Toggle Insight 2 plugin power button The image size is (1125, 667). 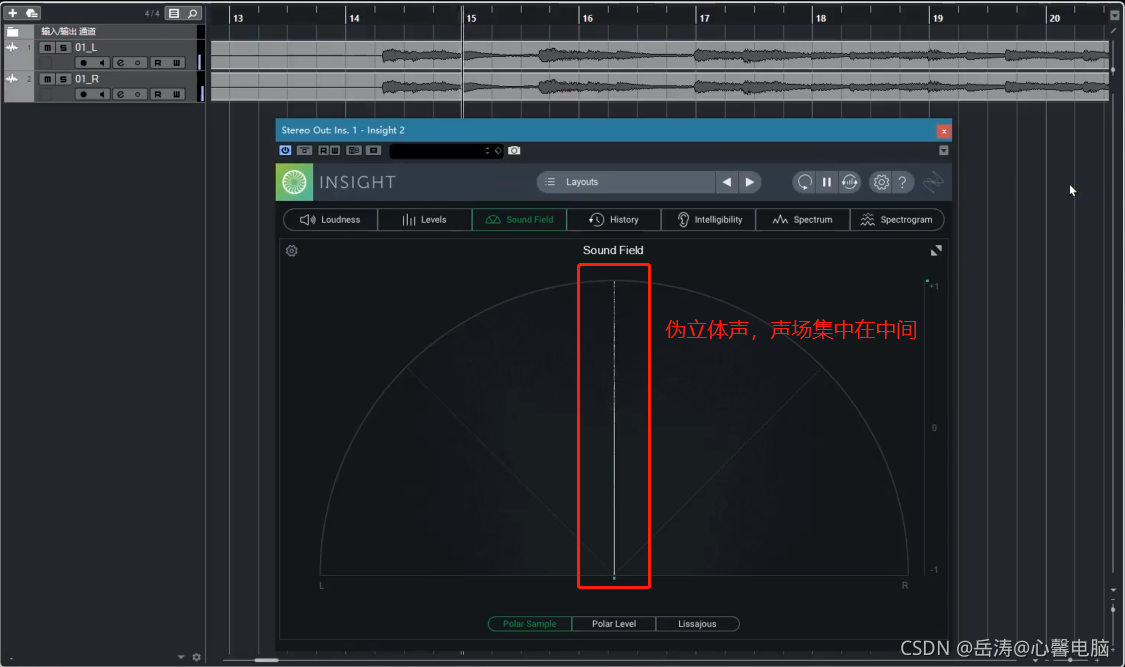coord(286,151)
